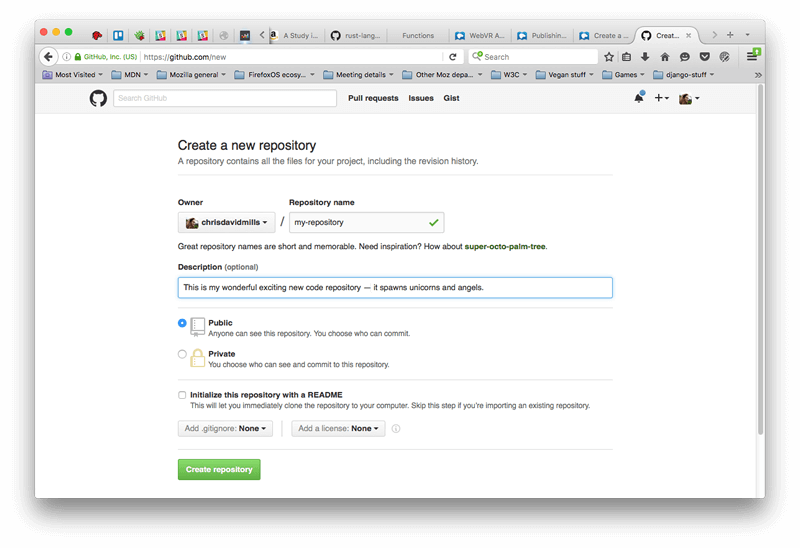Click the license info icon
The image size is (800, 548).
396,429
